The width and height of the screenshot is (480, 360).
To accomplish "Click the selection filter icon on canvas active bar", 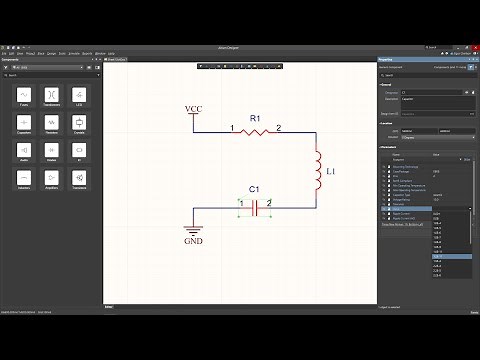I will point(201,66).
